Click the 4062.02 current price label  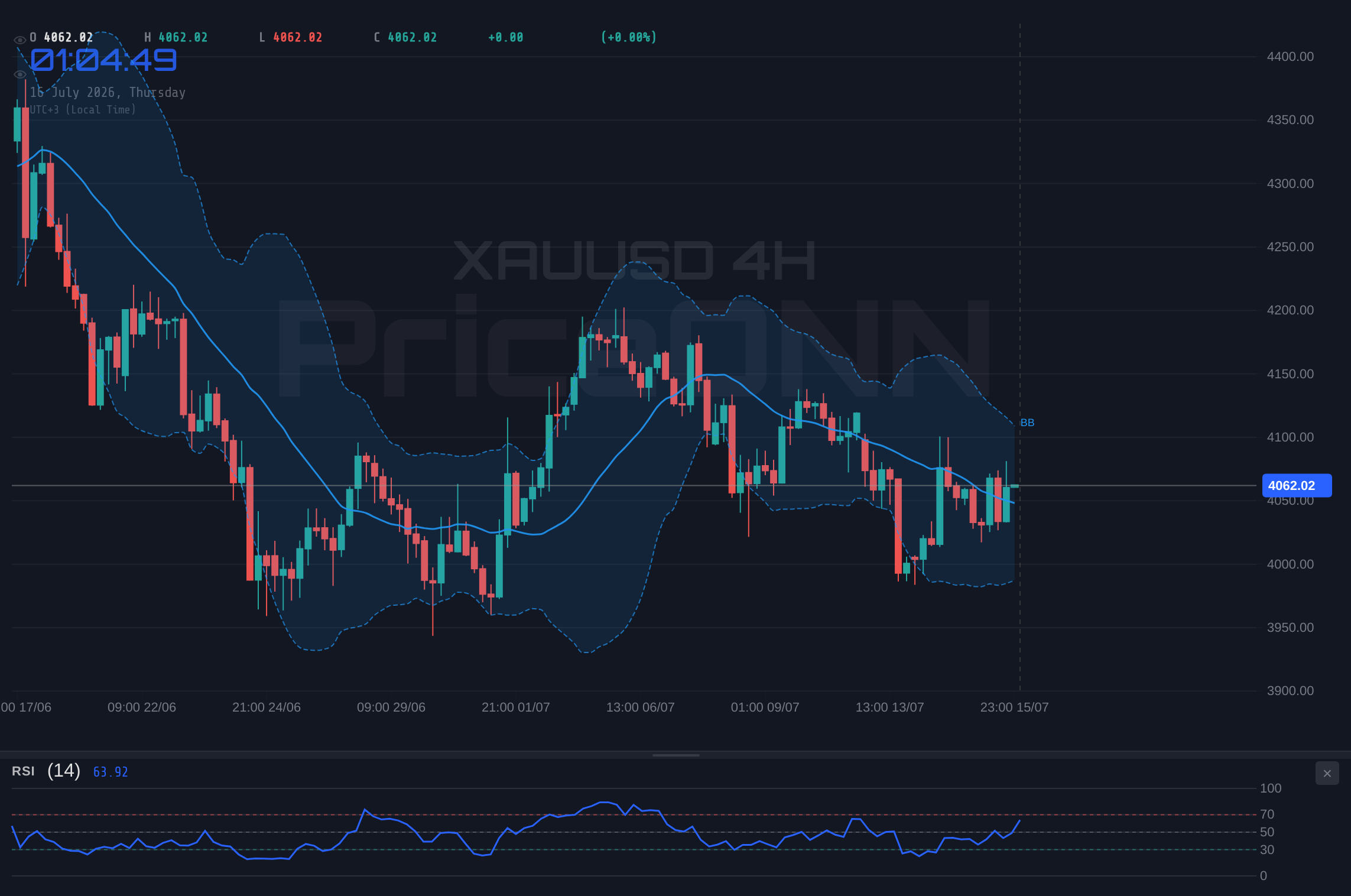(1297, 486)
